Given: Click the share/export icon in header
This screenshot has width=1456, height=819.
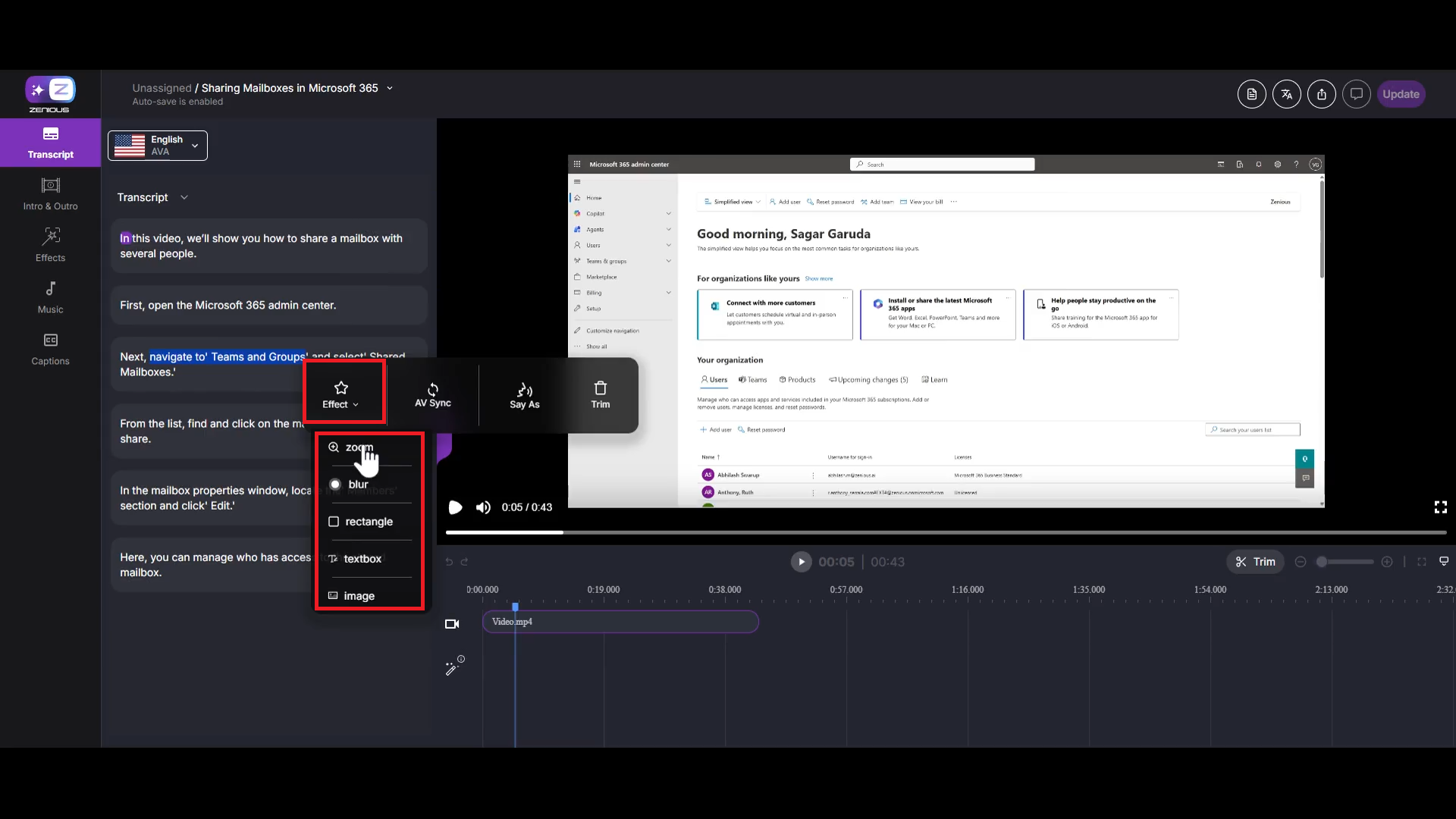Looking at the screenshot, I should 1321,94.
